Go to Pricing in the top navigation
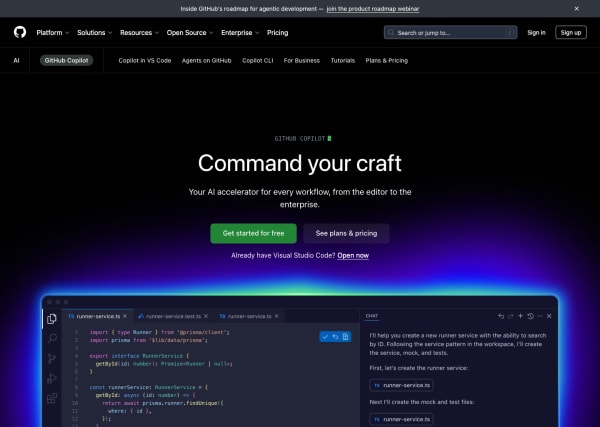This screenshot has width=600, height=427. click(277, 33)
